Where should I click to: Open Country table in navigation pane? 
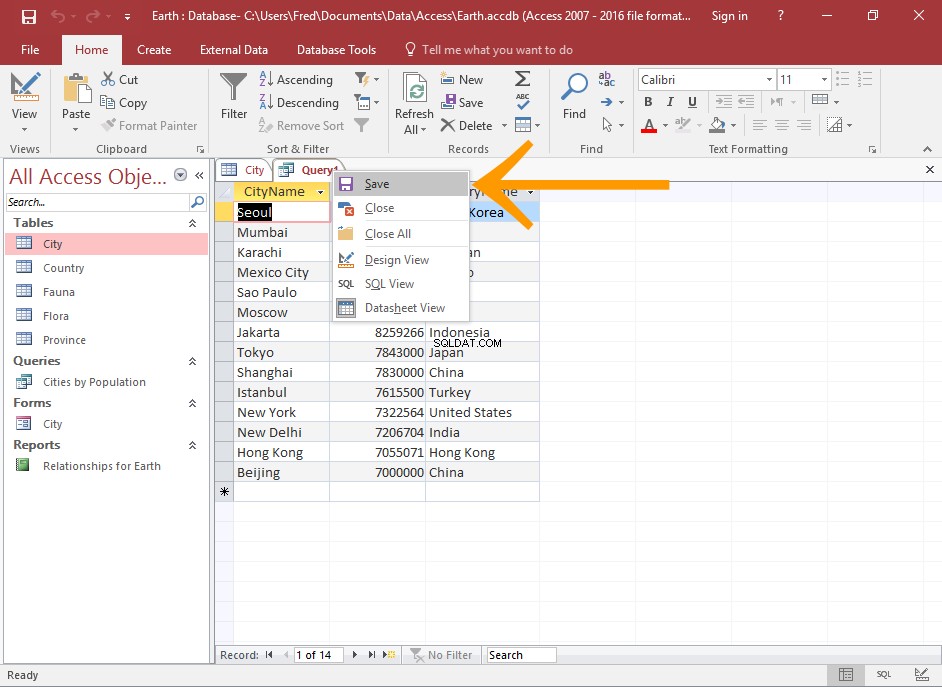coord(106,268)
